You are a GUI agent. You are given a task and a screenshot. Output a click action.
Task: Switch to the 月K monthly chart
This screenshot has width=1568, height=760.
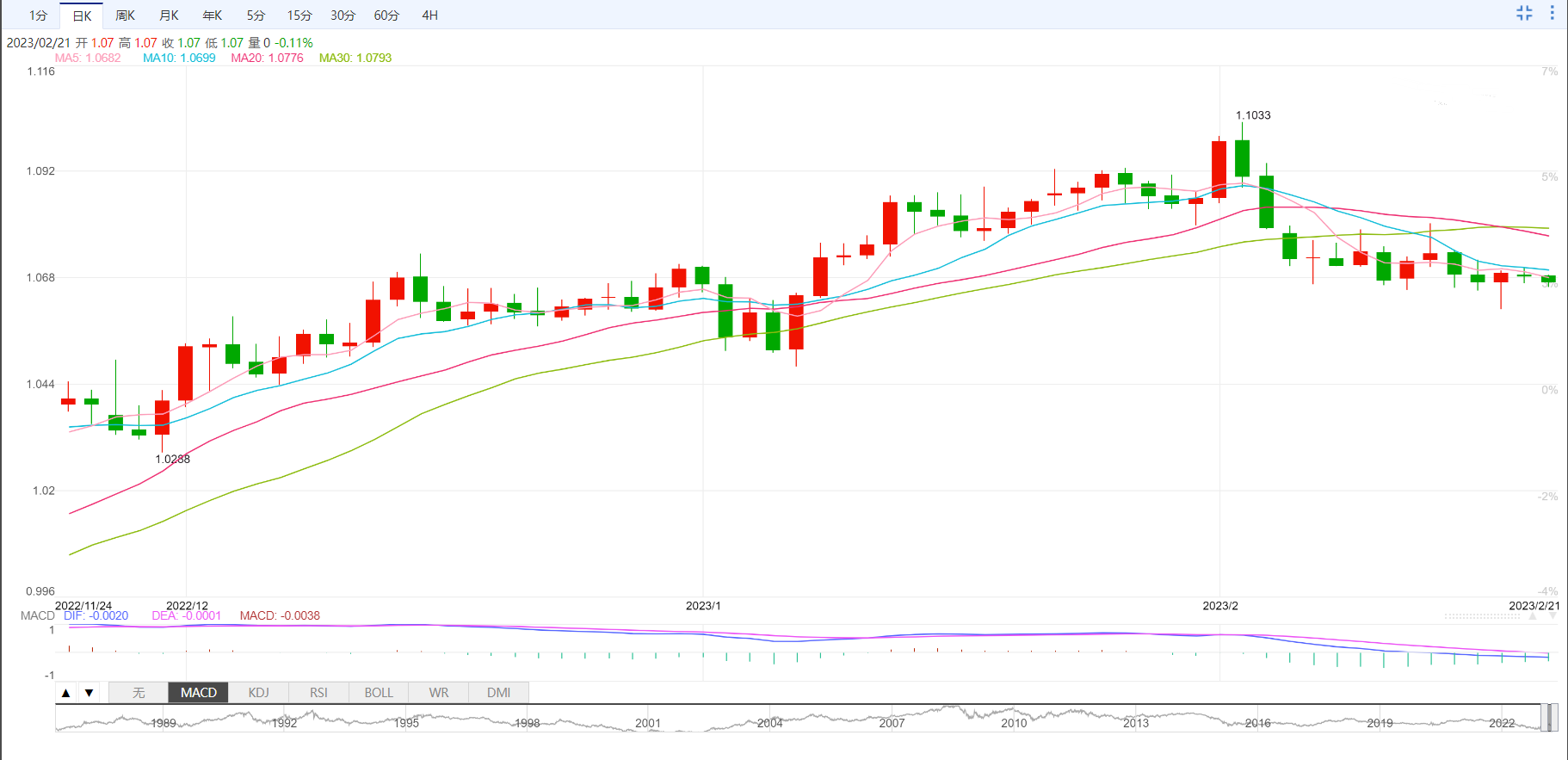pyautogui.click(x=170, y=15)
